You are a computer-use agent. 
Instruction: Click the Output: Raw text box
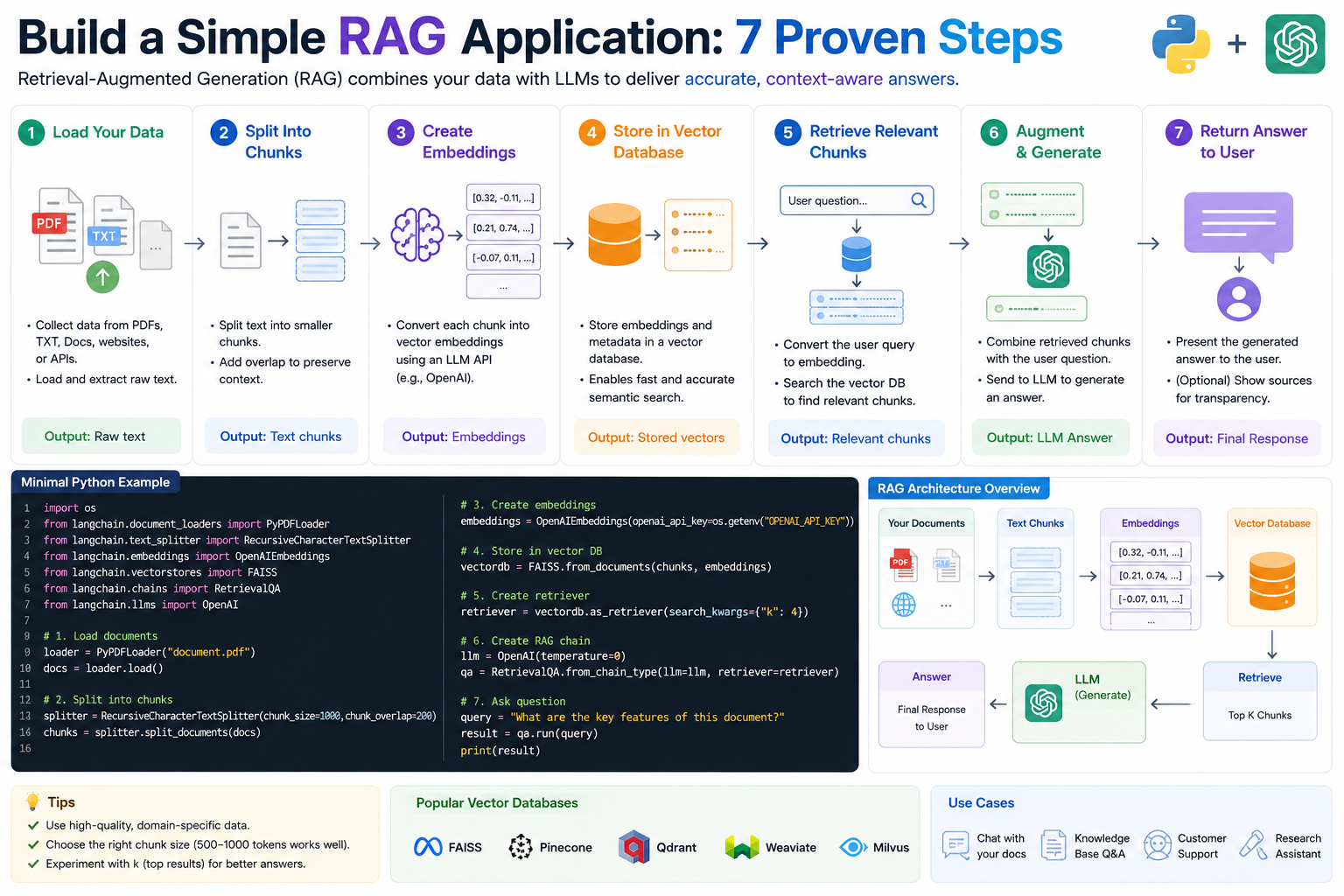pyautogui.click(x=101, y=436)
